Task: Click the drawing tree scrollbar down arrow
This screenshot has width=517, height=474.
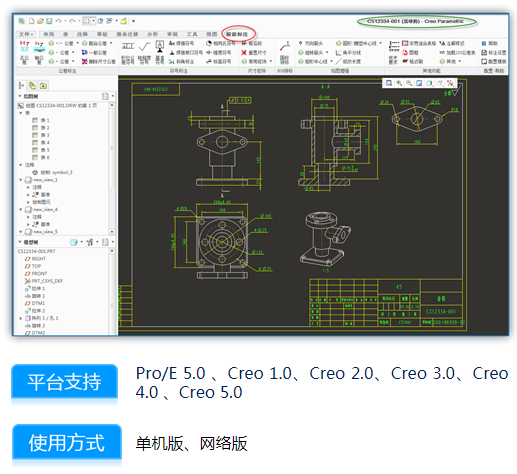Action: 112,231
